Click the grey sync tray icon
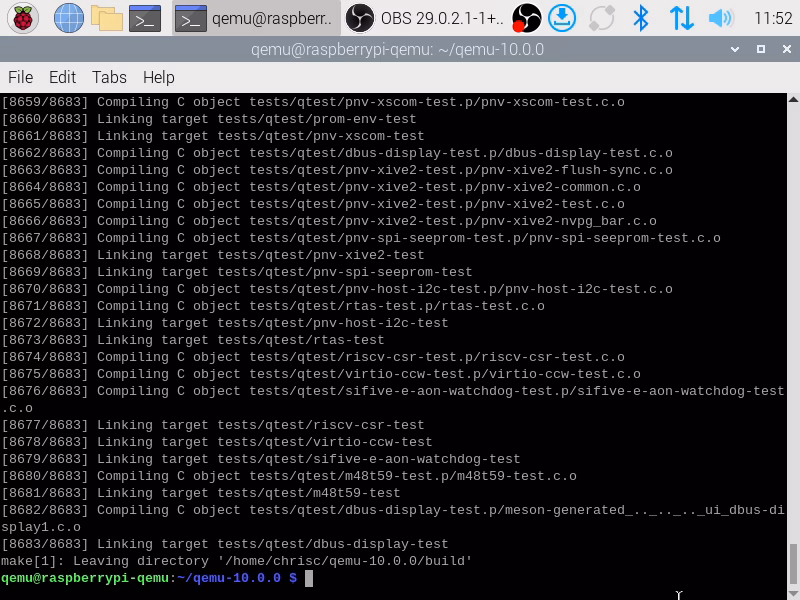800x600 pixels. pyautogui.click(x=602, y=18)
